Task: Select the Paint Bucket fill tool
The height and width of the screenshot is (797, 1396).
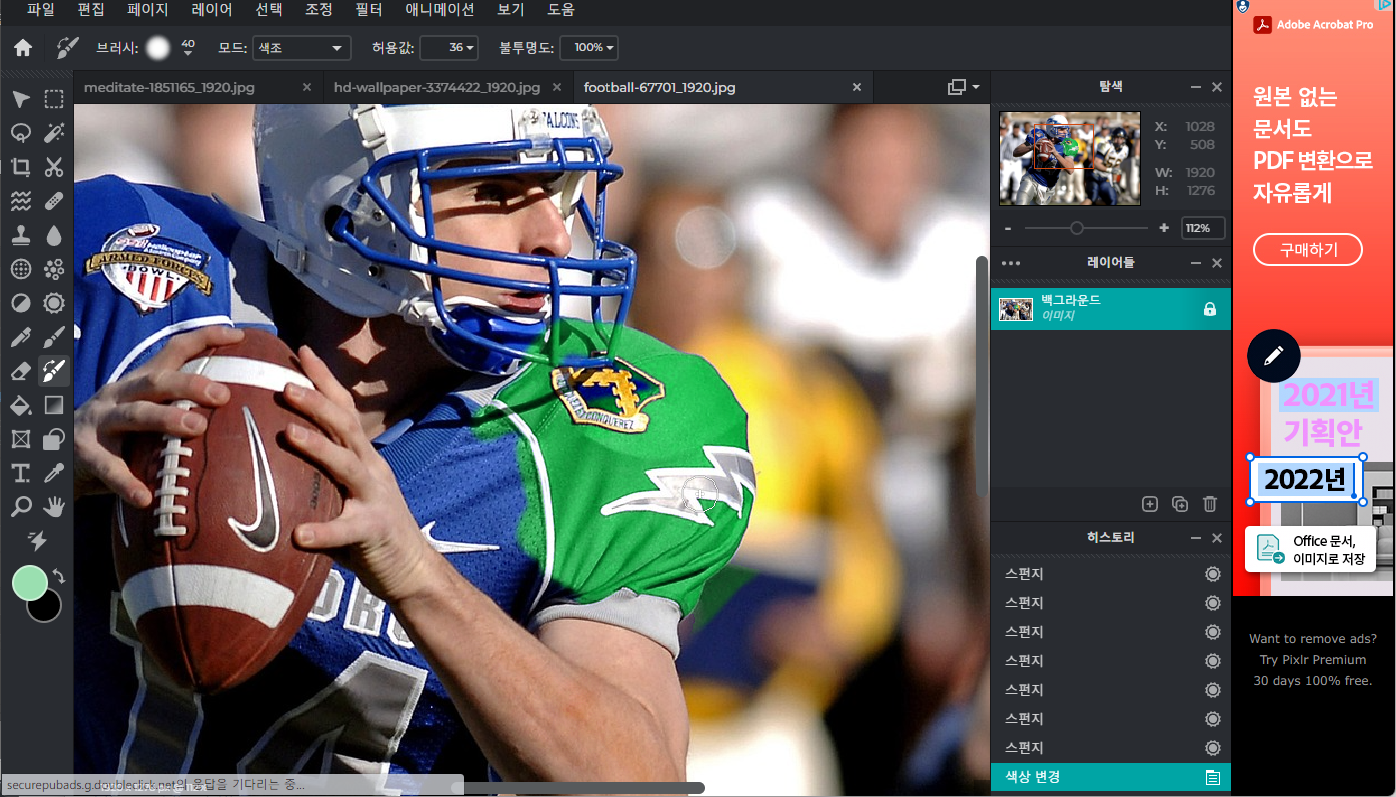Action: coord(20,405)
